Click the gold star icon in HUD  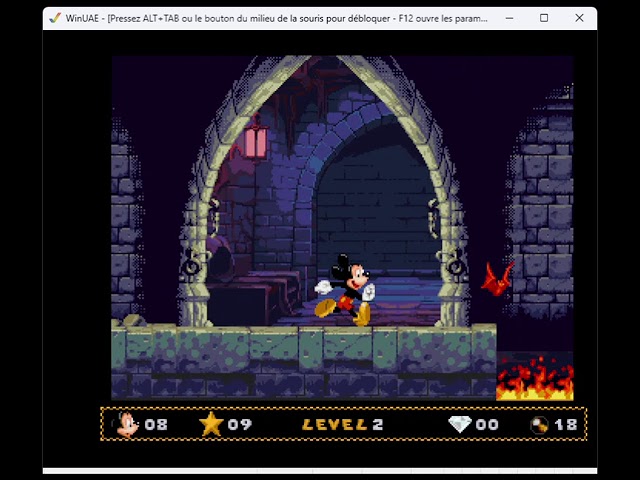[211, 424]
